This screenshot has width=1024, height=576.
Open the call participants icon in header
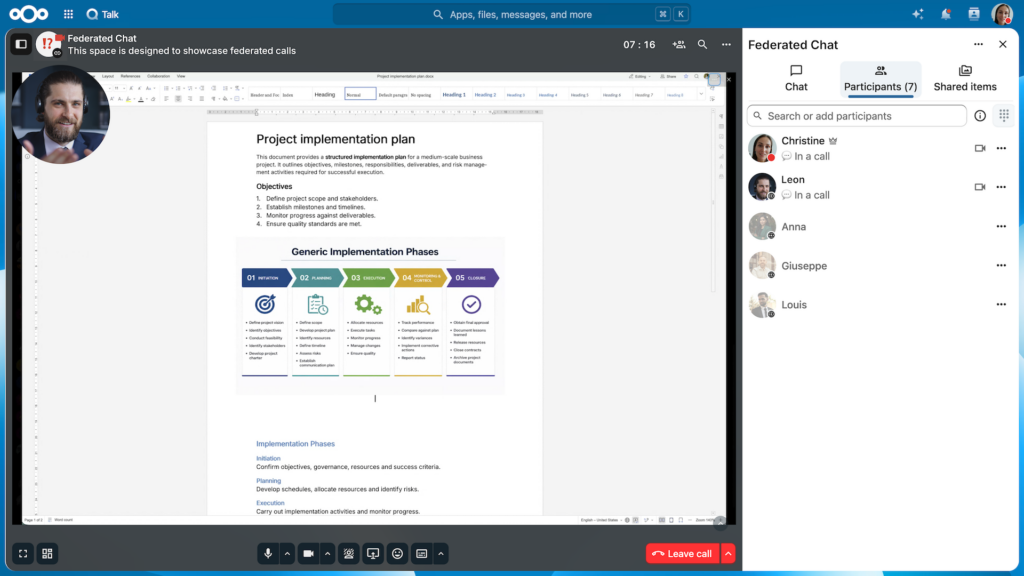coord(679,44)
